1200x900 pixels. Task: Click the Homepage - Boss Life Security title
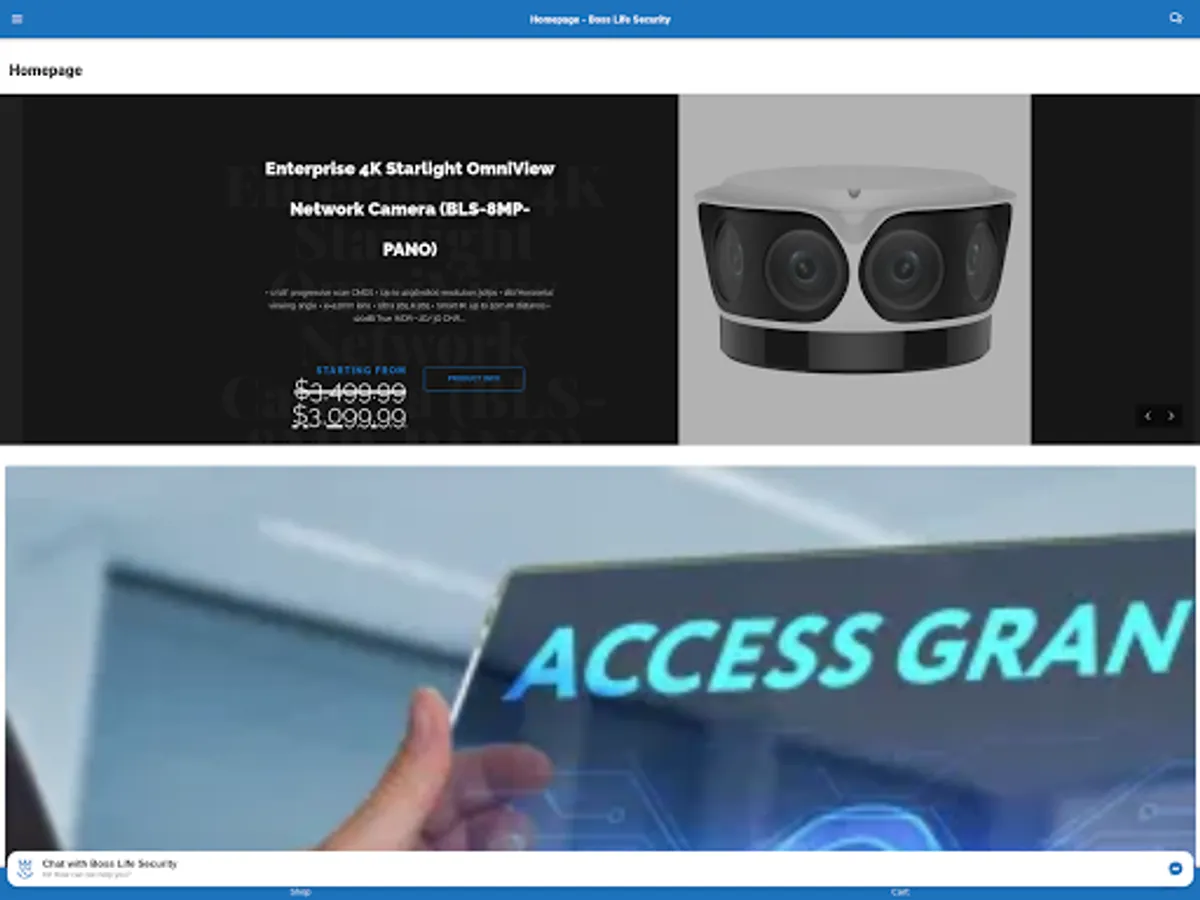pyautogui.click(x=600, y=19)
